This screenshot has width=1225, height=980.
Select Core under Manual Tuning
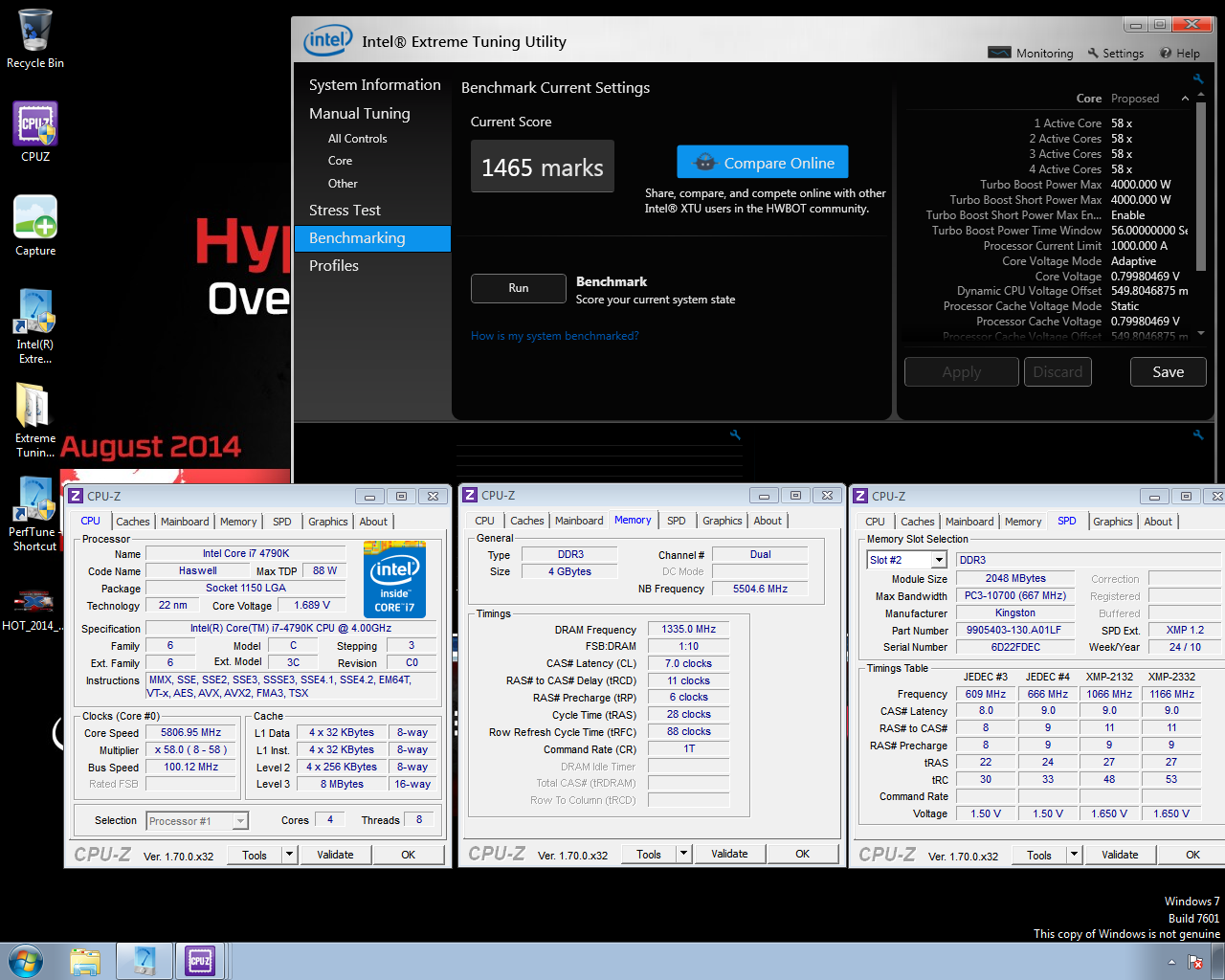(x=341, y=161)
